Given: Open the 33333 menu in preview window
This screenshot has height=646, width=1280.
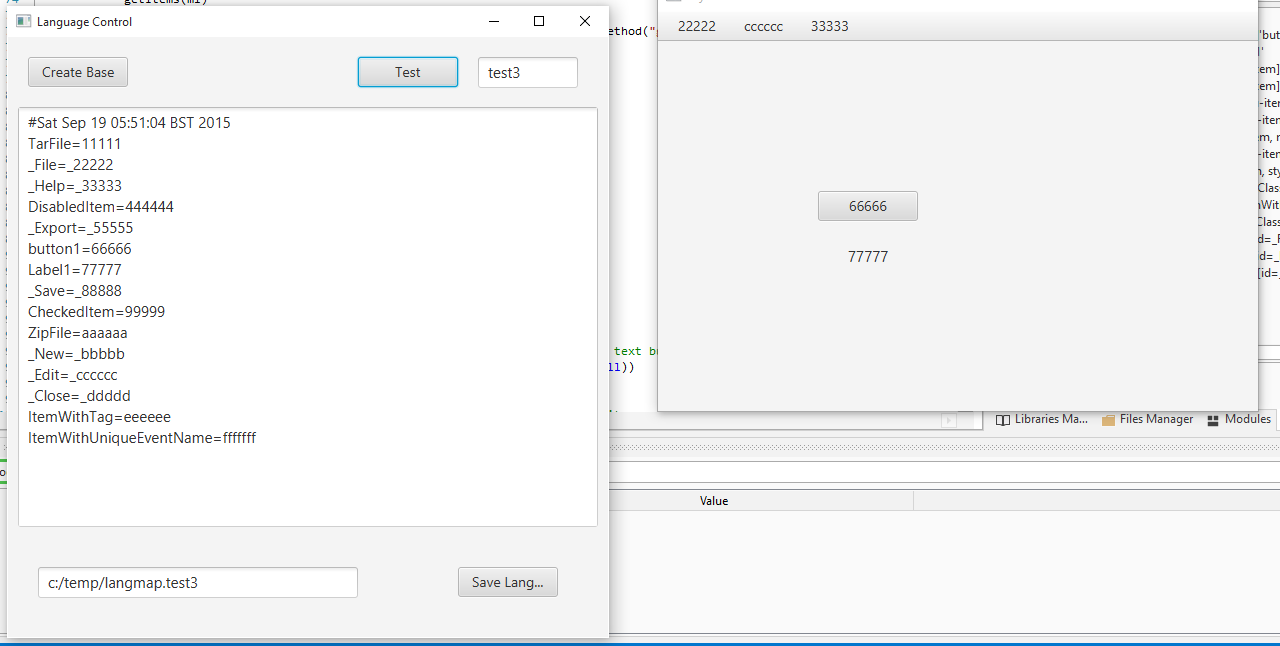Looking at the screenshot, I should tap(830, 26).
